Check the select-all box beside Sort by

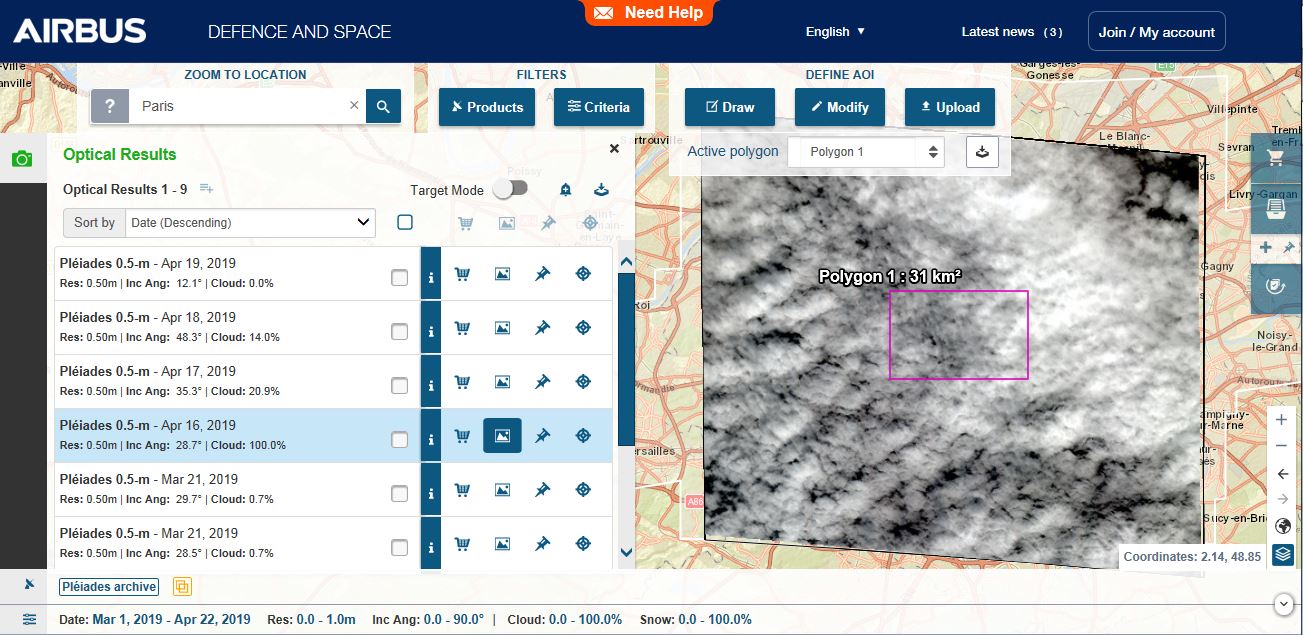coord(405,222)
